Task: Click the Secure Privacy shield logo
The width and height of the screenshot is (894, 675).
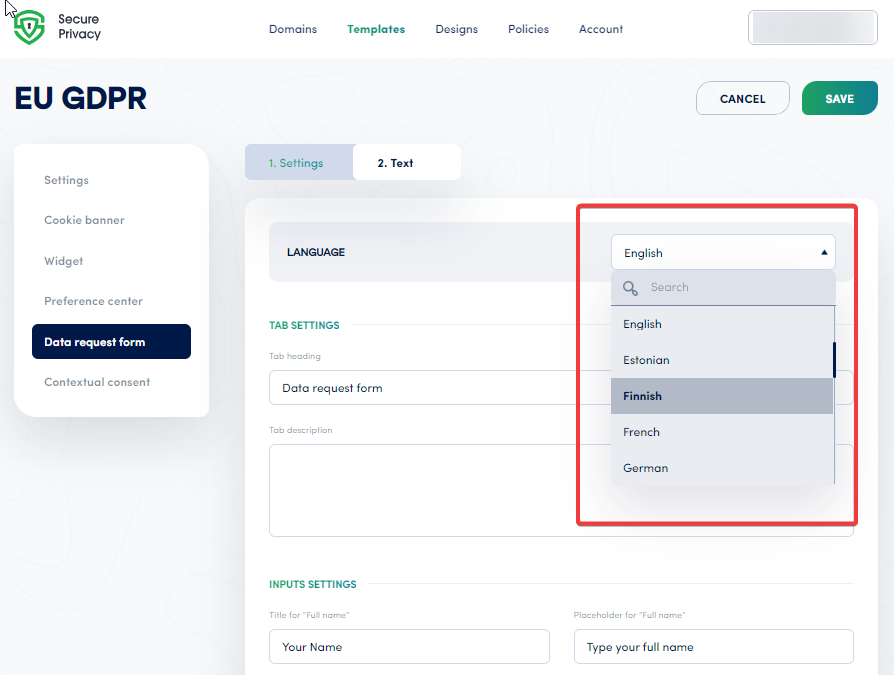Action: pos(29,26)
